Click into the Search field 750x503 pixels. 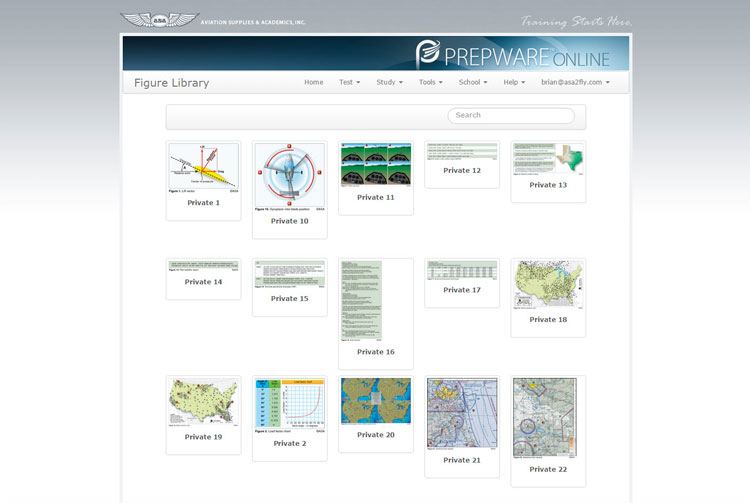click(x=510, y=115)
